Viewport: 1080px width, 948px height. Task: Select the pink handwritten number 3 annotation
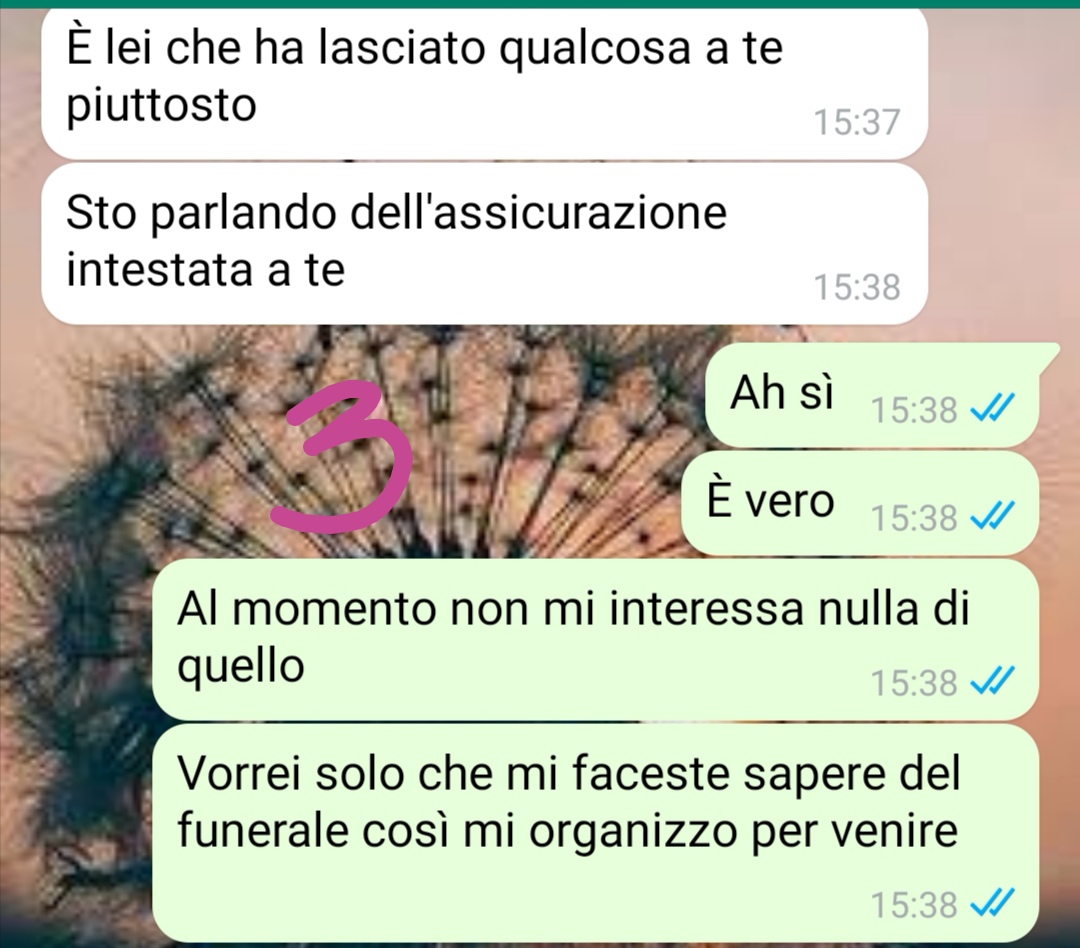pos(342,458)
